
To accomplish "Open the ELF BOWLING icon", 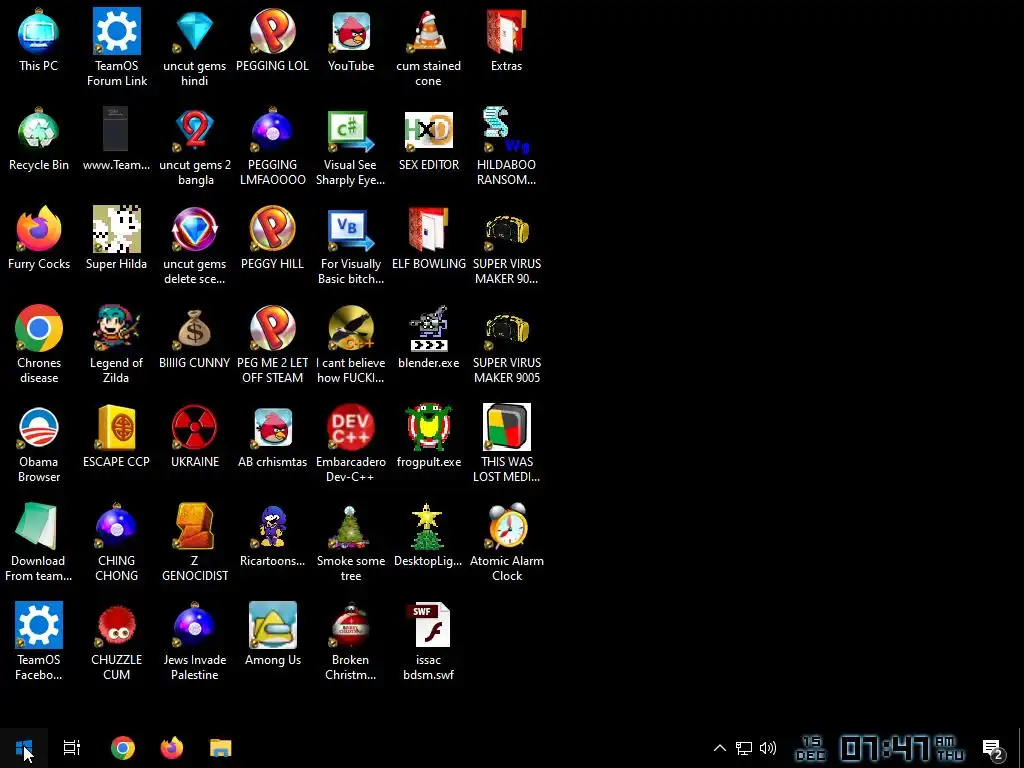I will click(x=428, y=238).
